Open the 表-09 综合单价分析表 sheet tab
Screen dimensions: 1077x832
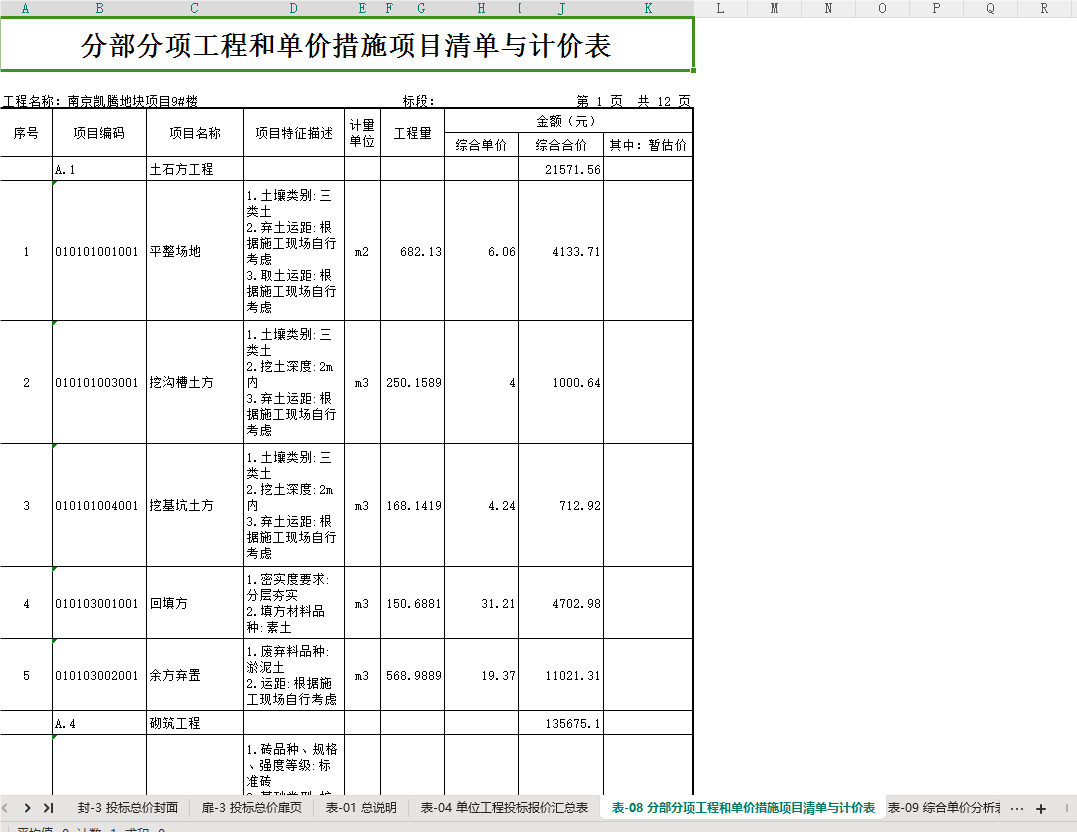(944, 808)
